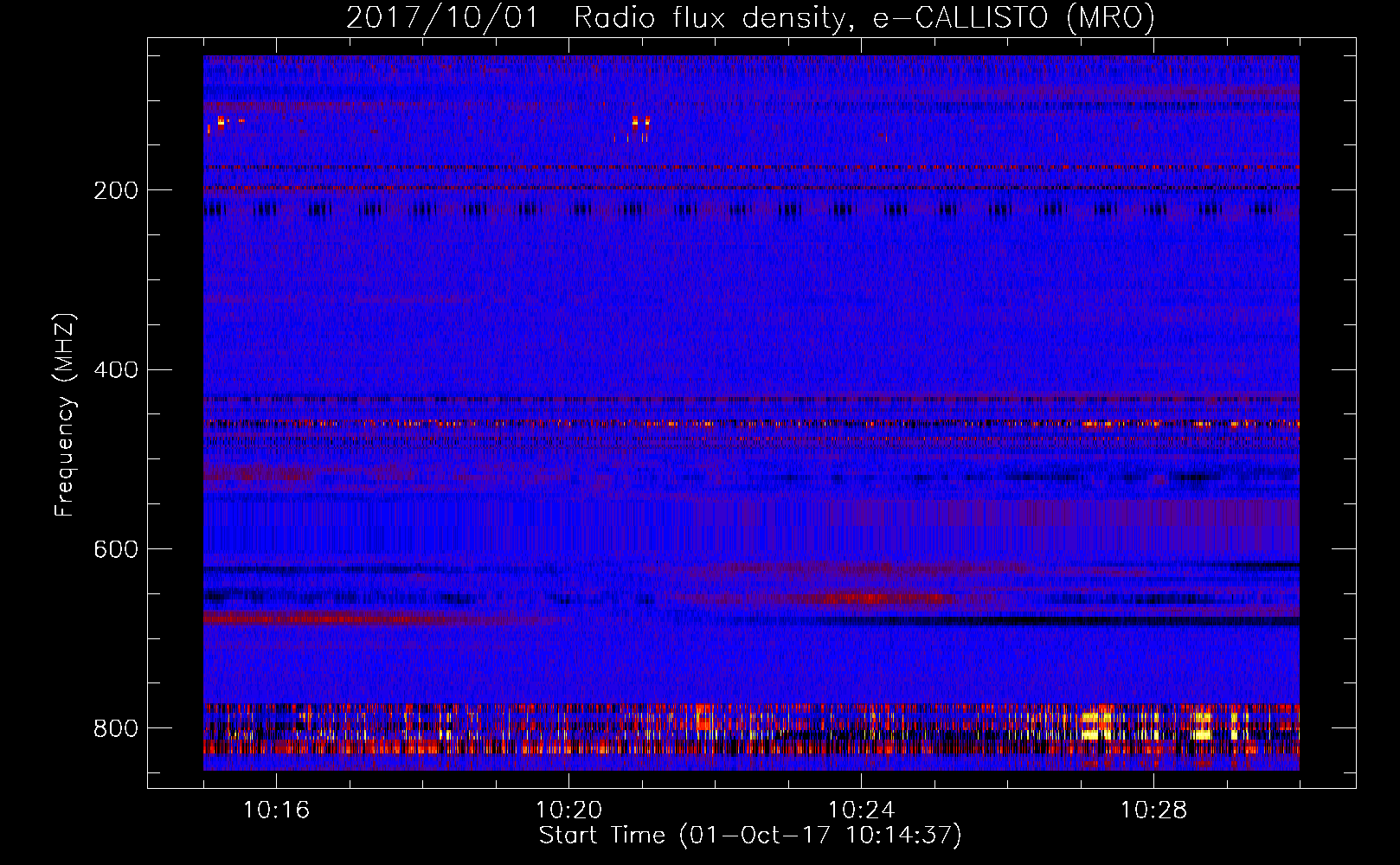
Task: Click the 10:24 time tick label
Action: 861,811
